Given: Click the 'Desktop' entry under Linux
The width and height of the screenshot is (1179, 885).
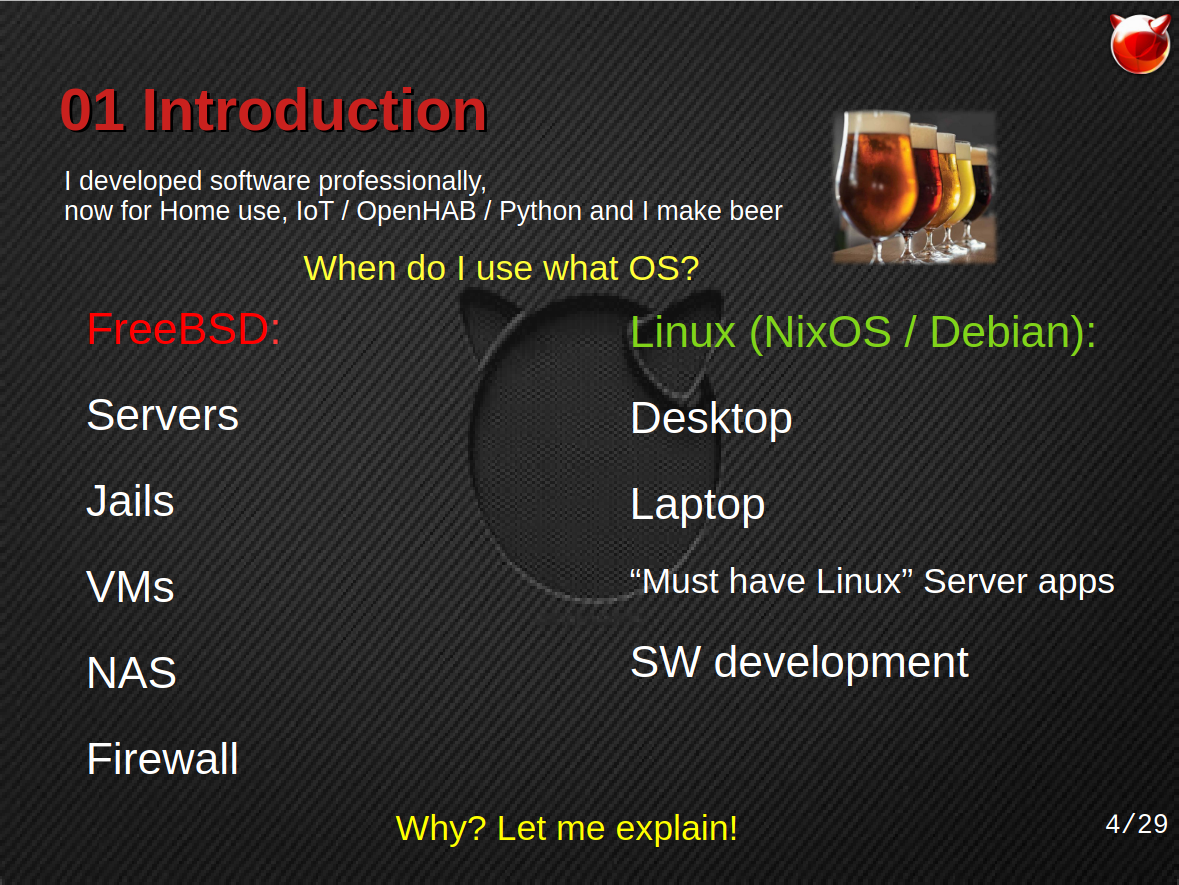Looking at the screenshot, I should point(711,418).
